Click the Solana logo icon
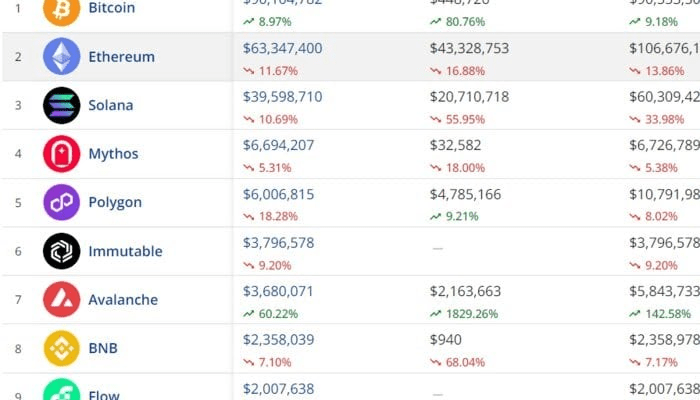 point(61,105)
